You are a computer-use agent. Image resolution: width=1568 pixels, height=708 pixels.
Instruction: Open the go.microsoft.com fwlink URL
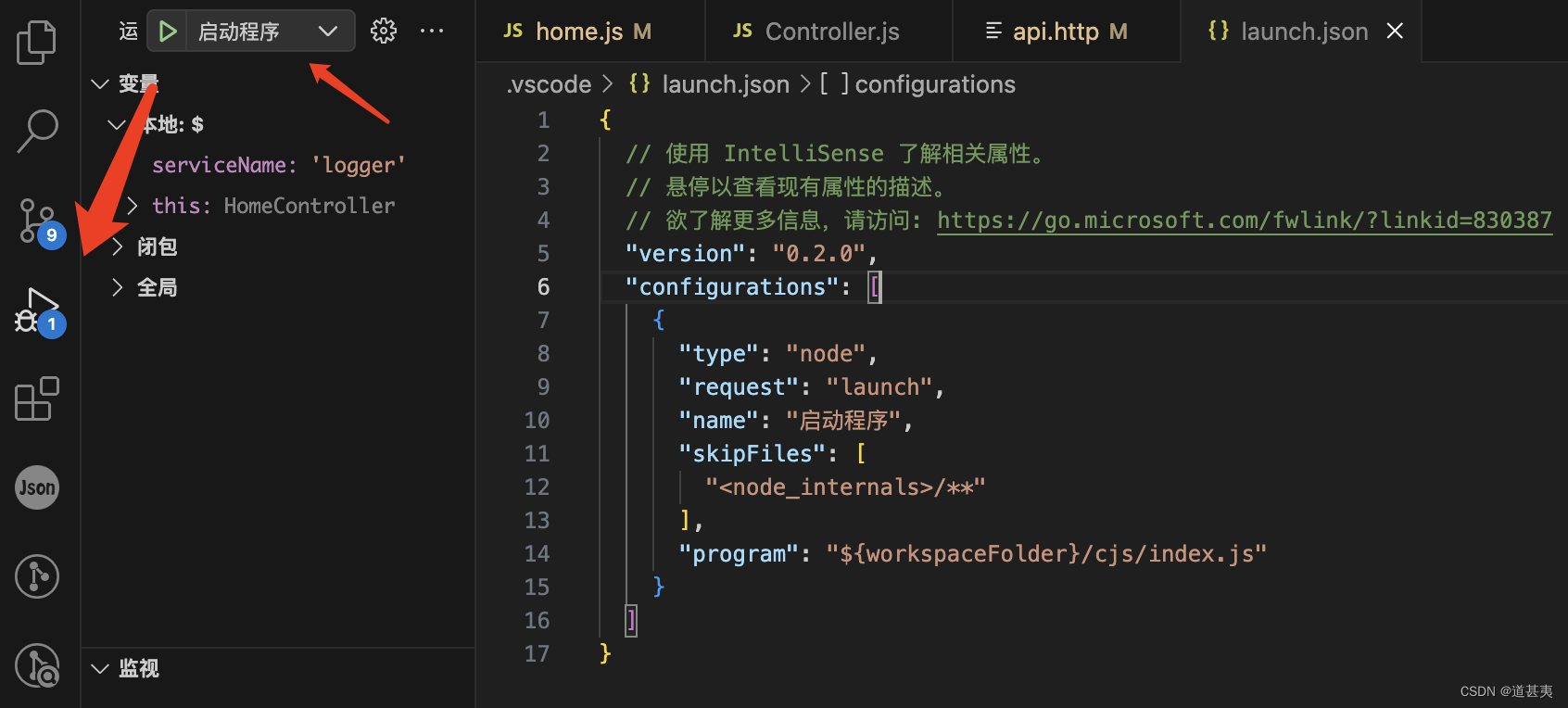pos(1245,220)
